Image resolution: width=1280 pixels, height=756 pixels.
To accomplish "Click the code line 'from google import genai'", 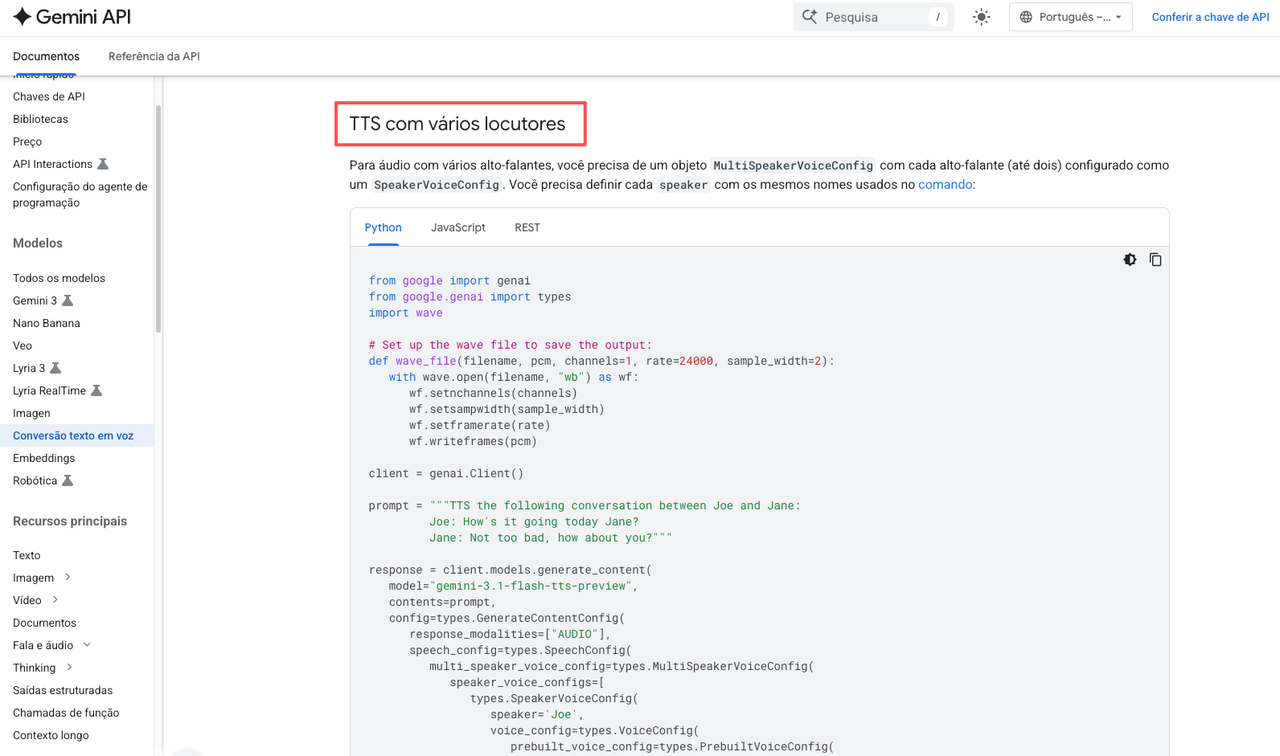I will (x=450, y=281).
